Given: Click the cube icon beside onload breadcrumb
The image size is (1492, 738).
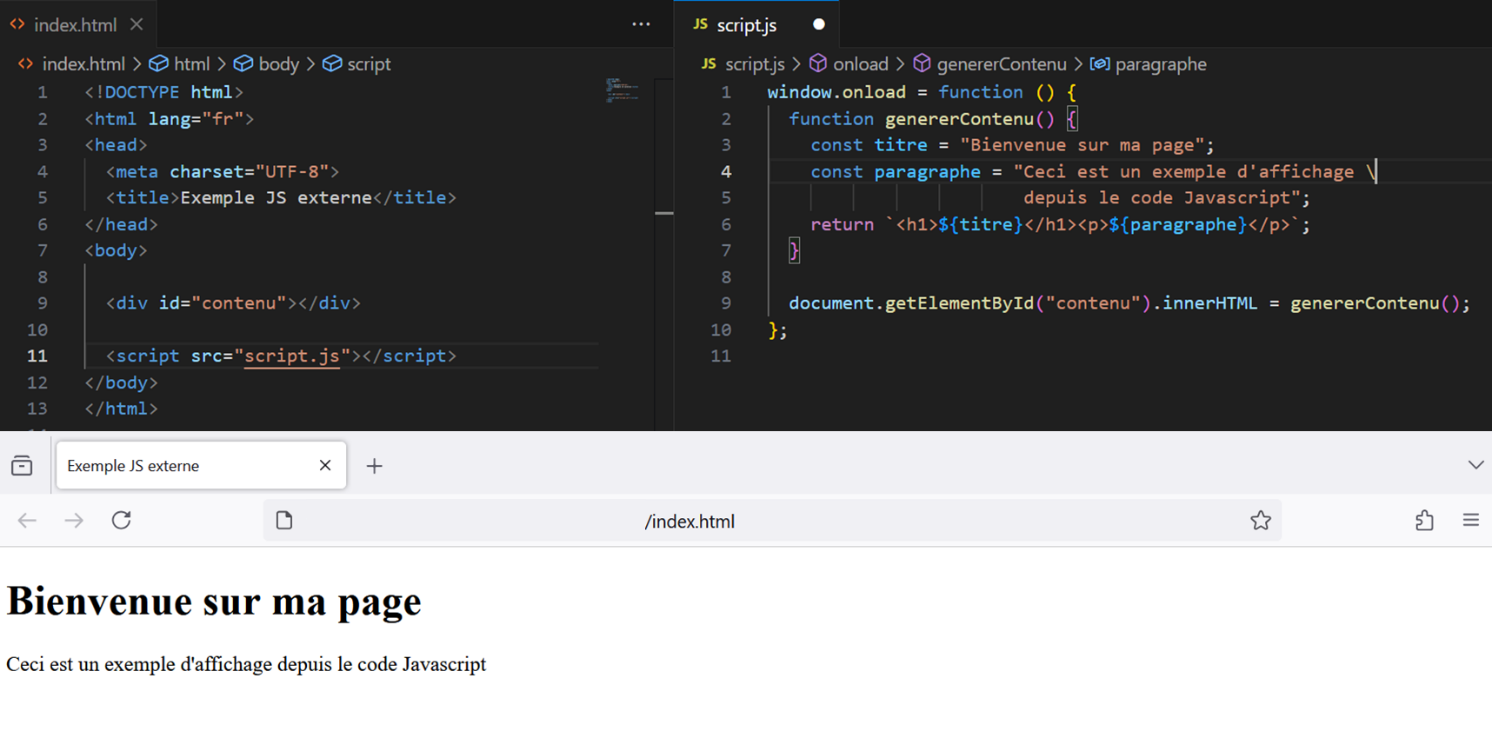Looking at the screenshot, I should point(818,64).
